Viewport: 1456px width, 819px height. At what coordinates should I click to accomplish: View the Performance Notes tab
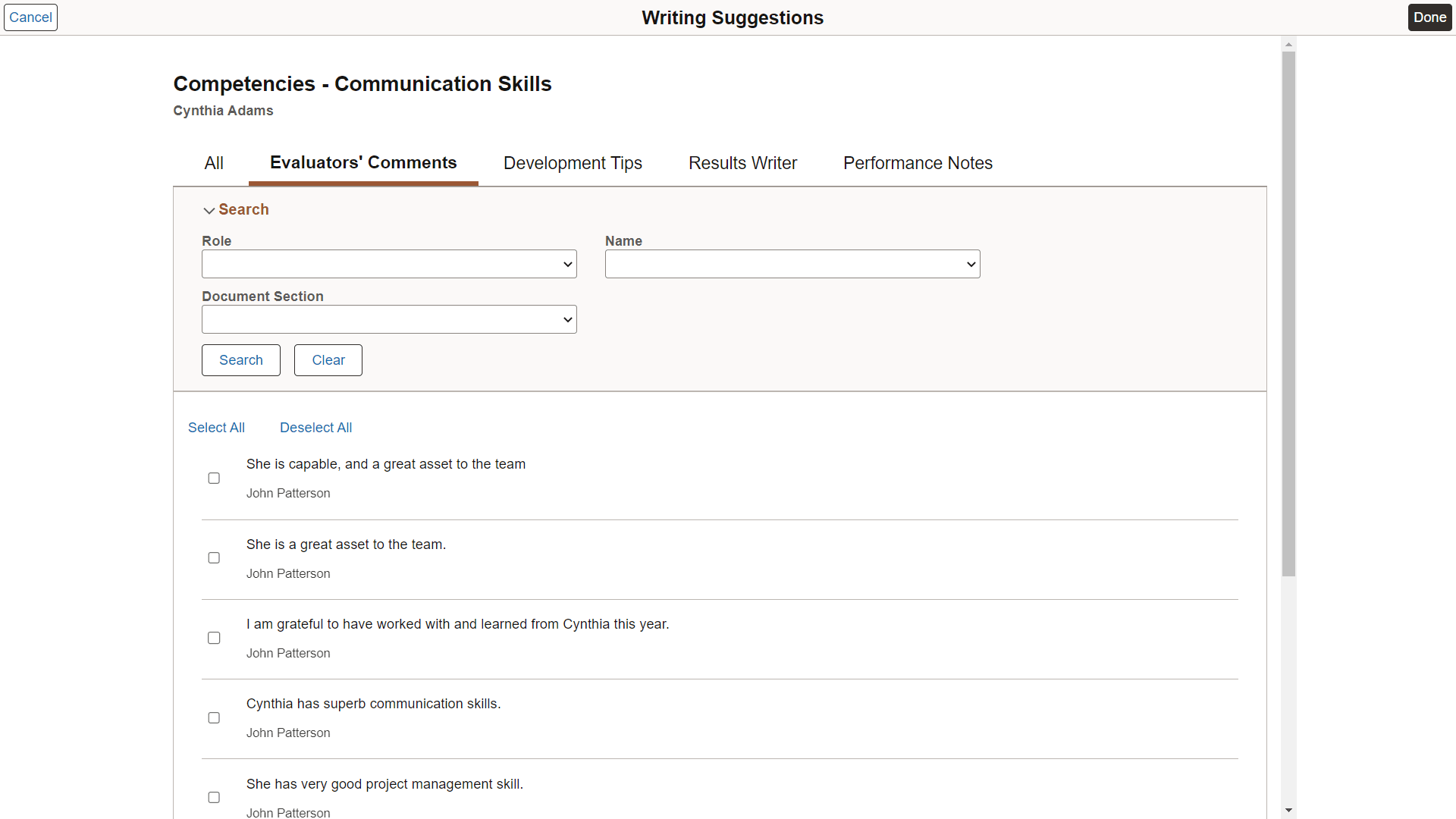(918, 163)
